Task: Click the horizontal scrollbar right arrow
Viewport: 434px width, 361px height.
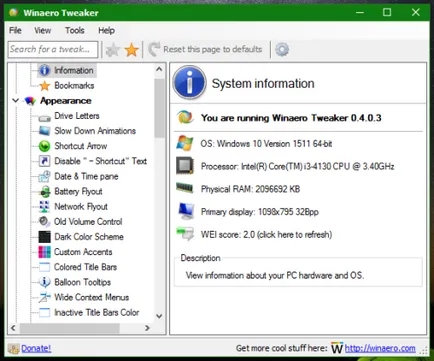Action: tap(147, 328)
